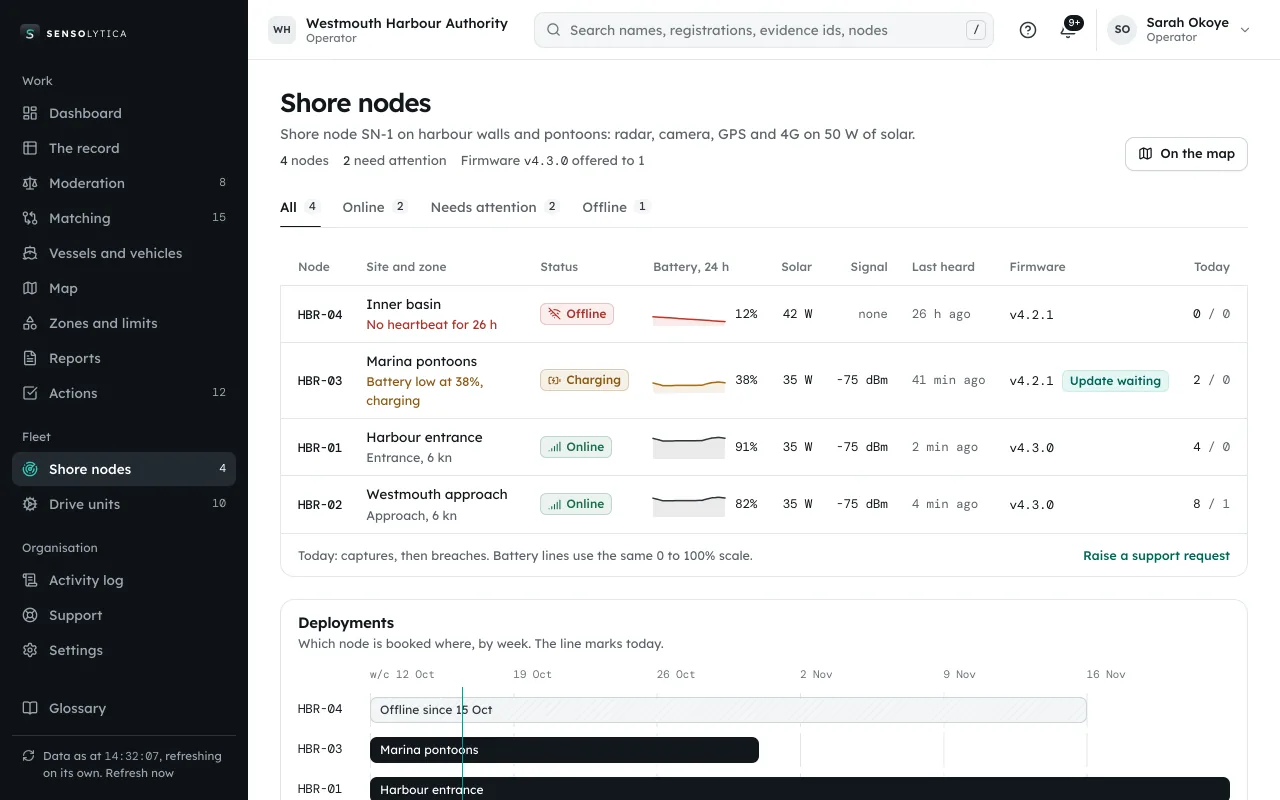Viewport: 1280px width, 800px height.
Task: Click the Drive units gear icon
Action: click(x=30, y=504)
